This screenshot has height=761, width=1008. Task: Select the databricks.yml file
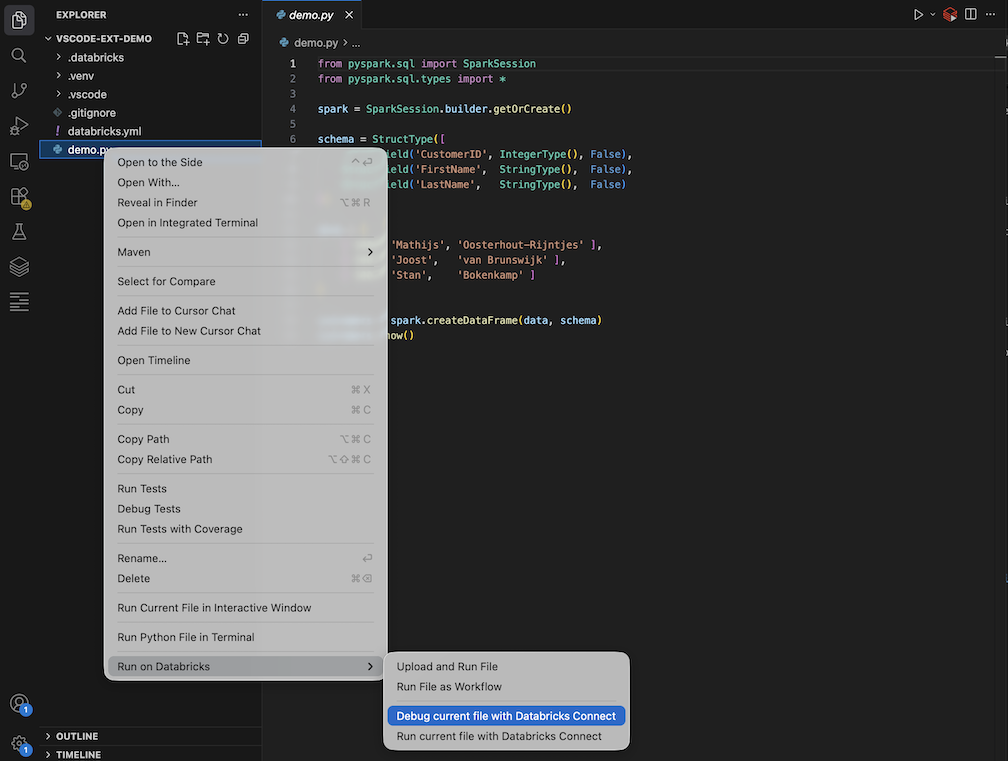(150, 131)
